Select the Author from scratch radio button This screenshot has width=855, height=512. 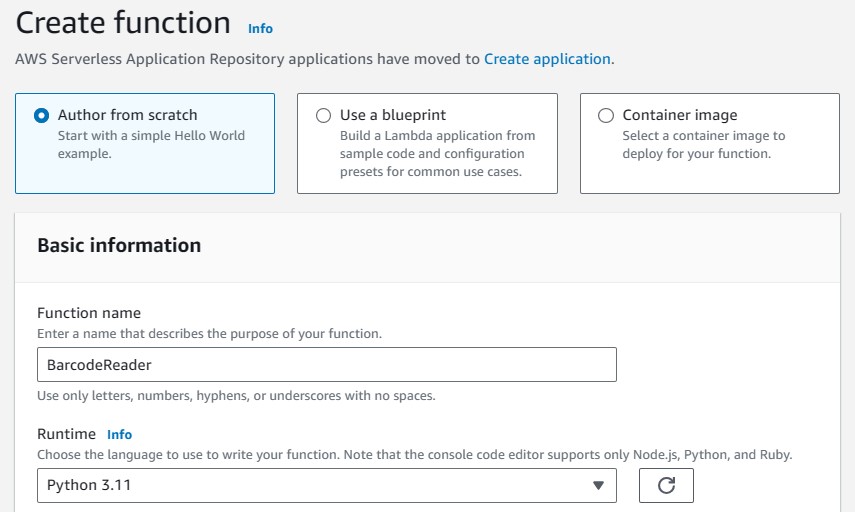41,115
